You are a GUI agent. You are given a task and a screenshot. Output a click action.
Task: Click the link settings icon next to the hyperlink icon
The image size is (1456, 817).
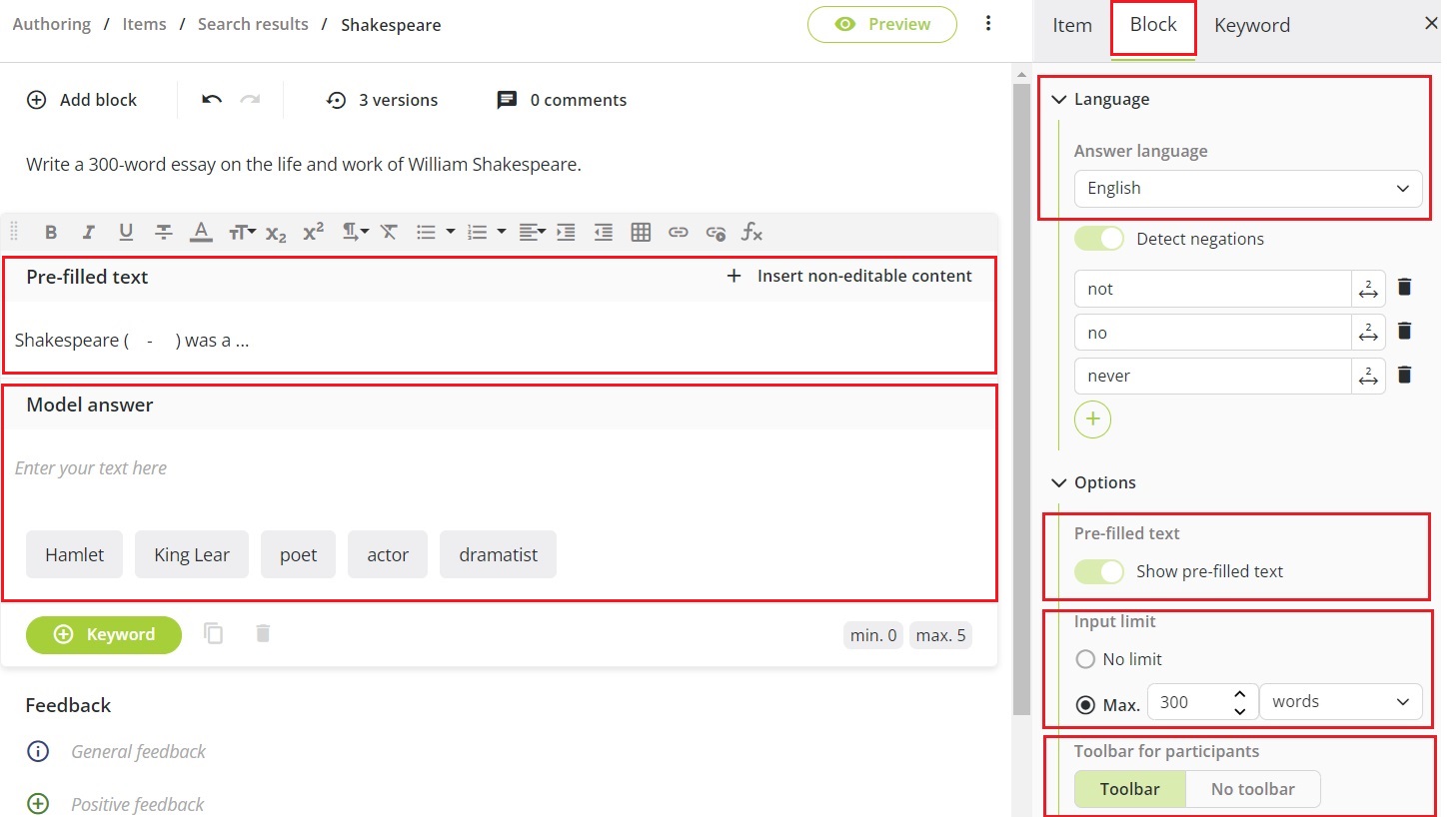716,232
